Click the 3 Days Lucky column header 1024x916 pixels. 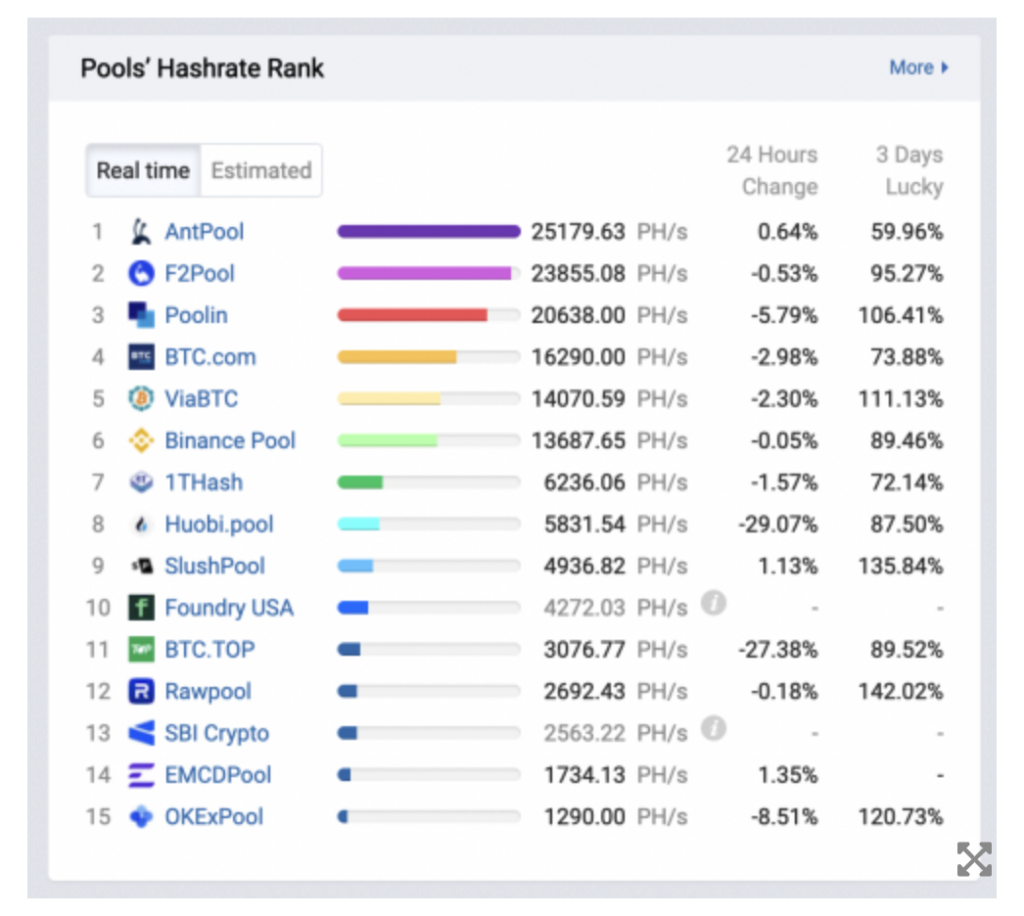click(x=910, y=170)
